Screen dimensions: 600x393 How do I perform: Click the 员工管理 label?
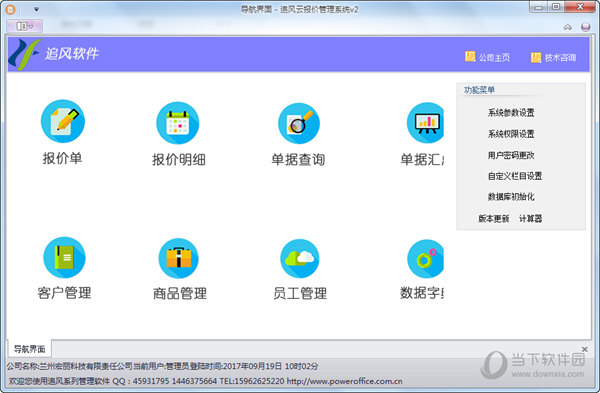(300, 294)
